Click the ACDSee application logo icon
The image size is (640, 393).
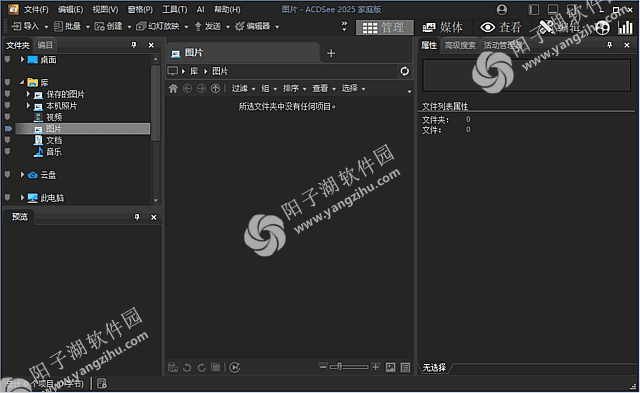point(13,9)
